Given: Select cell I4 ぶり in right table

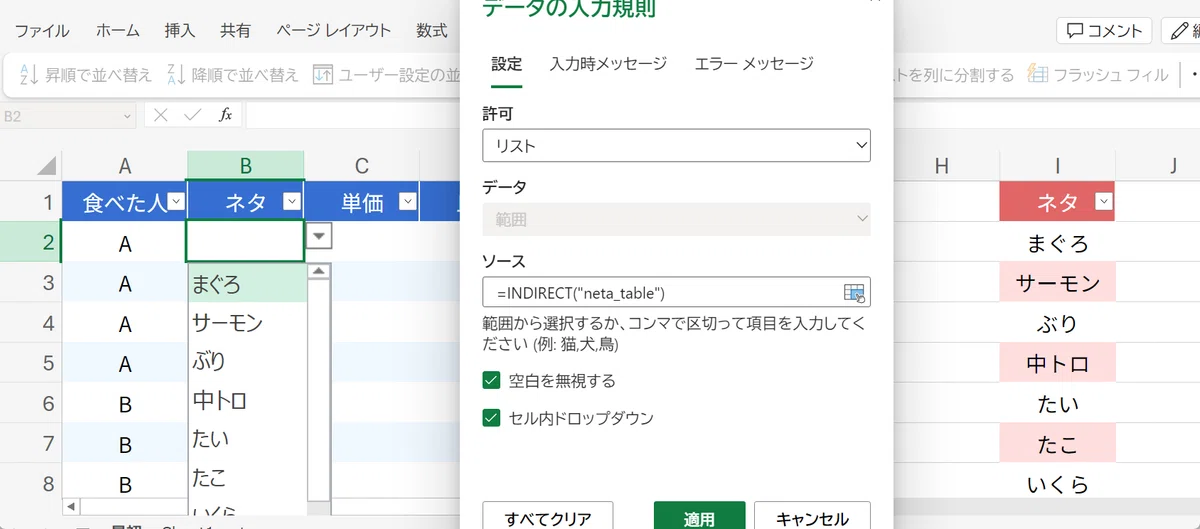Looking at the screenshot, I should tap(1057, 324).
